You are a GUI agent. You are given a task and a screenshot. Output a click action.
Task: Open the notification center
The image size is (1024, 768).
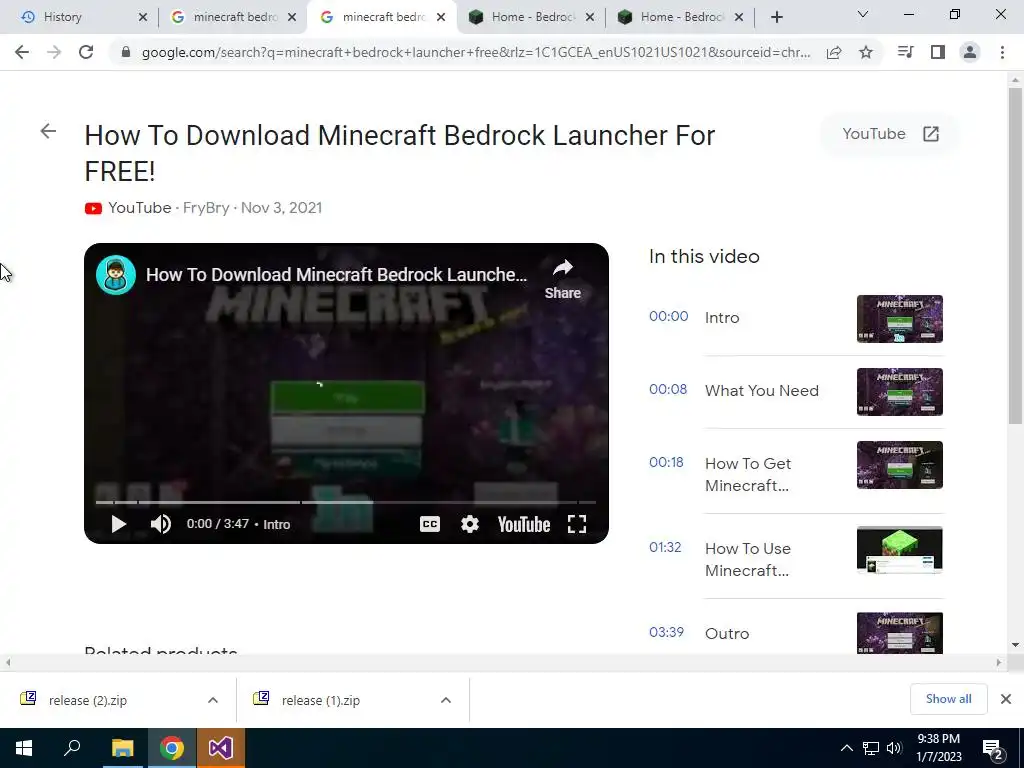click(993, 749)
